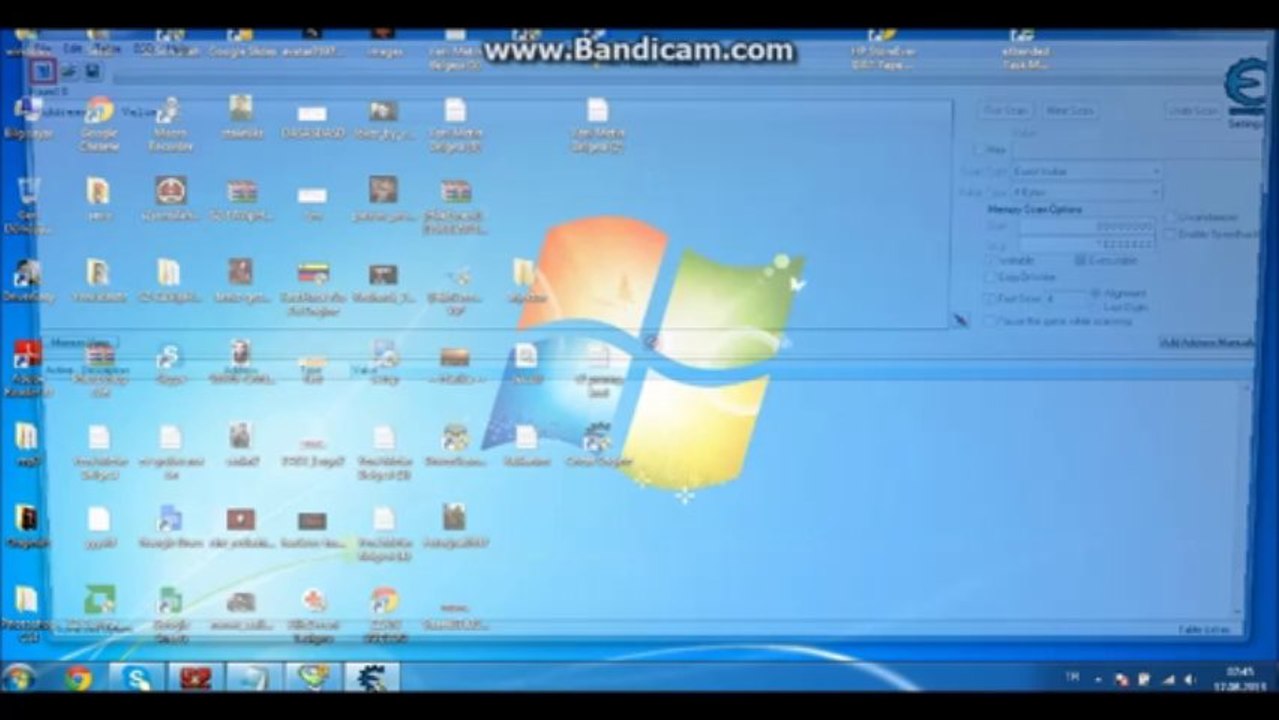Open Cheat Engine Settings logo
Image resolution: width=1279 pixels, height=720 pixels.
click(1246, 88)
